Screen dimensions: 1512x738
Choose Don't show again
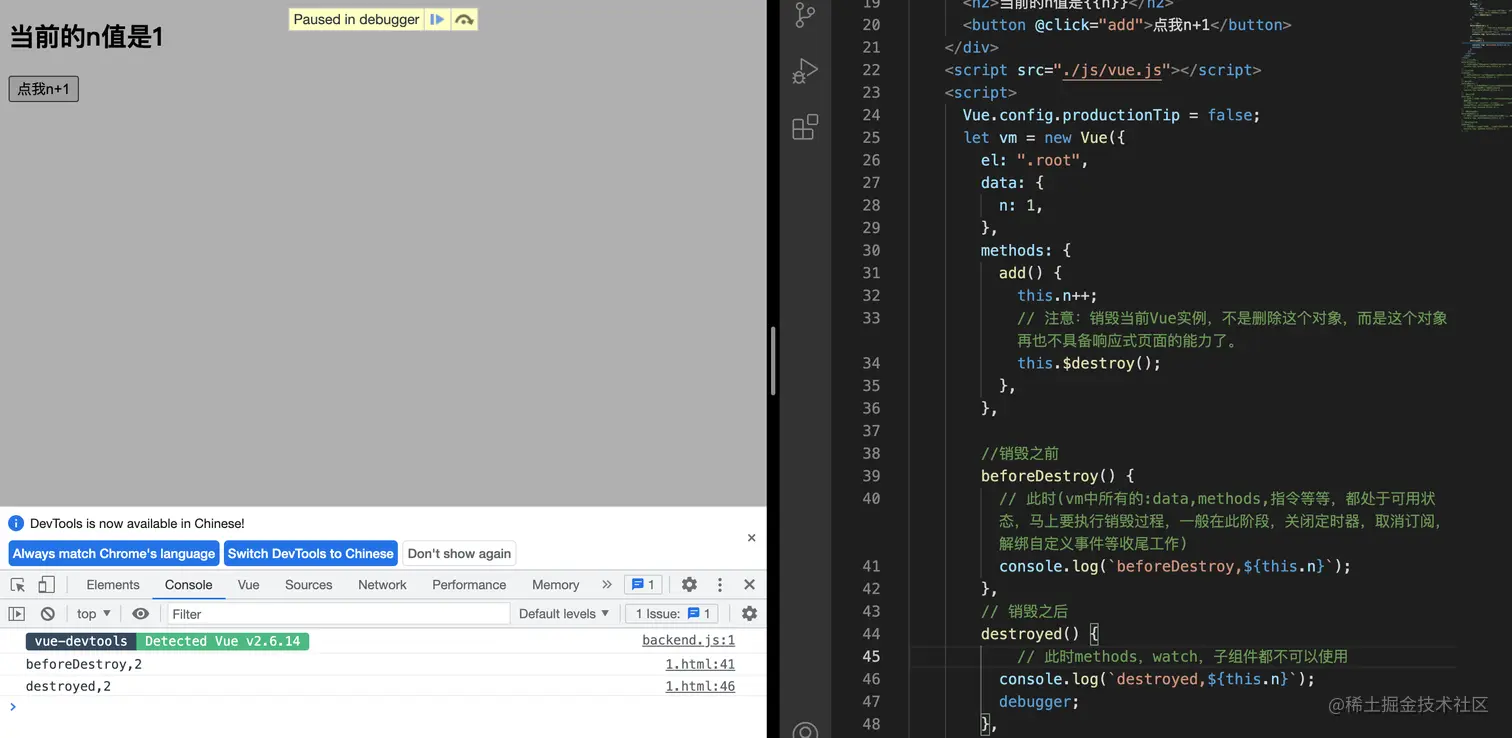click(459, 554)
